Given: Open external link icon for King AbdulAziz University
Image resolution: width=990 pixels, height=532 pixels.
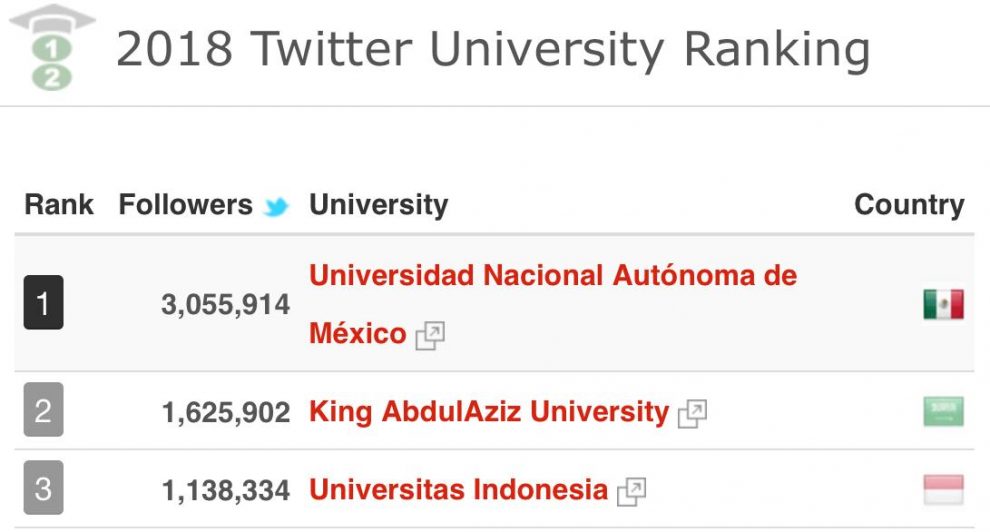Looking at the screenshot, I should point(692,414).
